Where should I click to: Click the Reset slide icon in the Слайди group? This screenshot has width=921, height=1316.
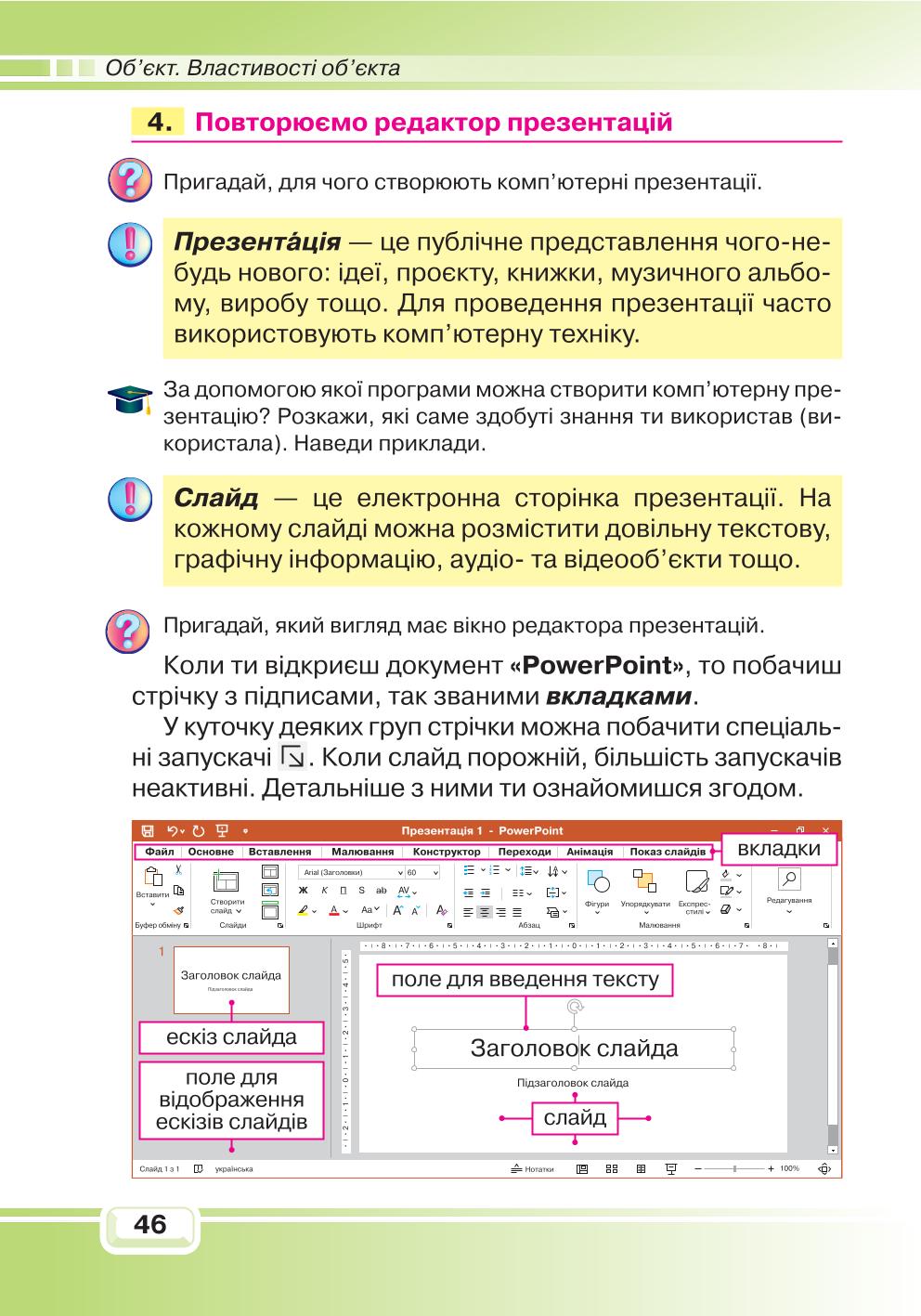pyautogui.click(x=270, y=890)
